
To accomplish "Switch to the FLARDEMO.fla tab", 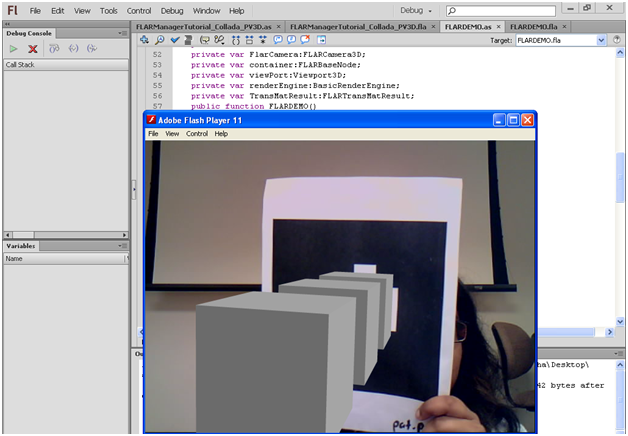I will 533,27.
